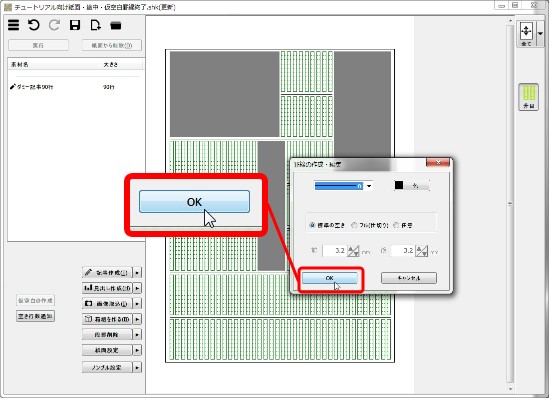The height and width of the screenshot is (398, 549).
Task: Click the left 3.2 width input field
Action: 334,251
